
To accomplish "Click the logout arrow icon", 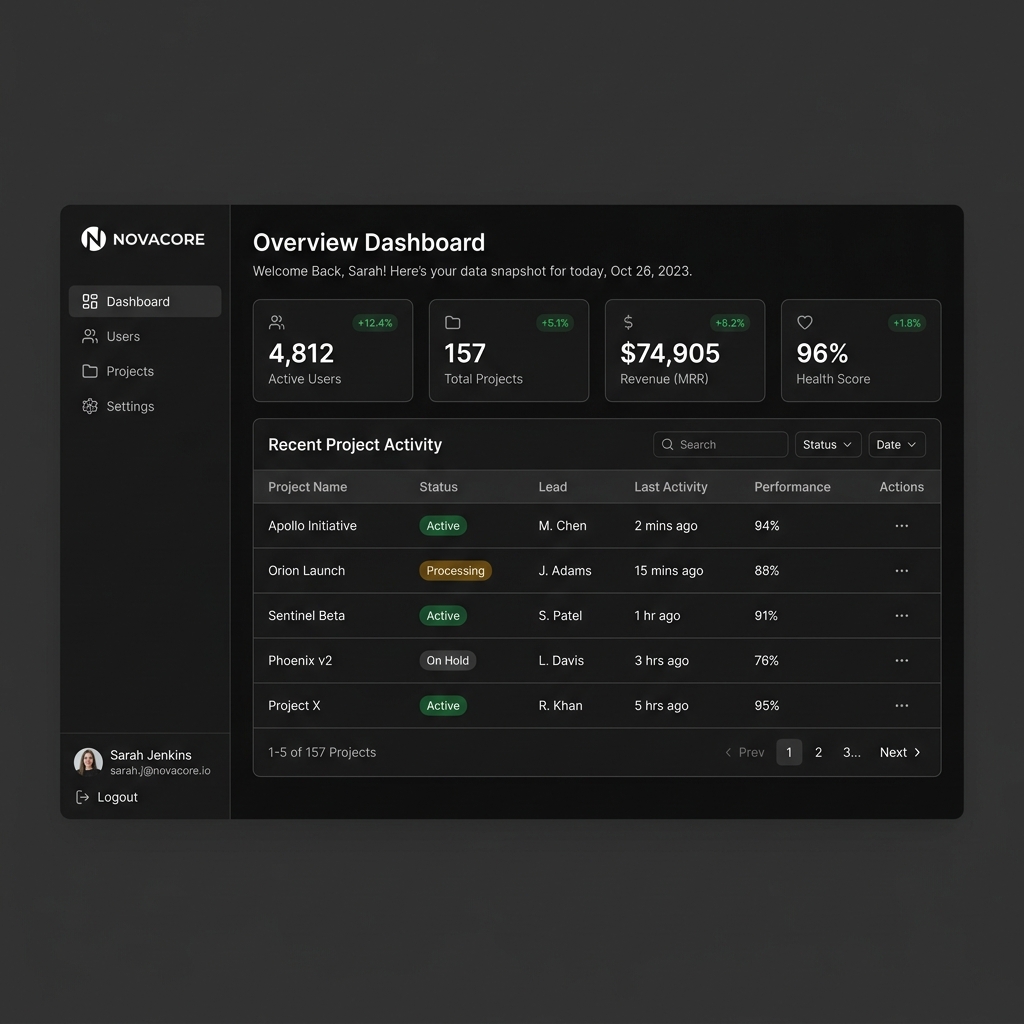I will click(82, 797).
